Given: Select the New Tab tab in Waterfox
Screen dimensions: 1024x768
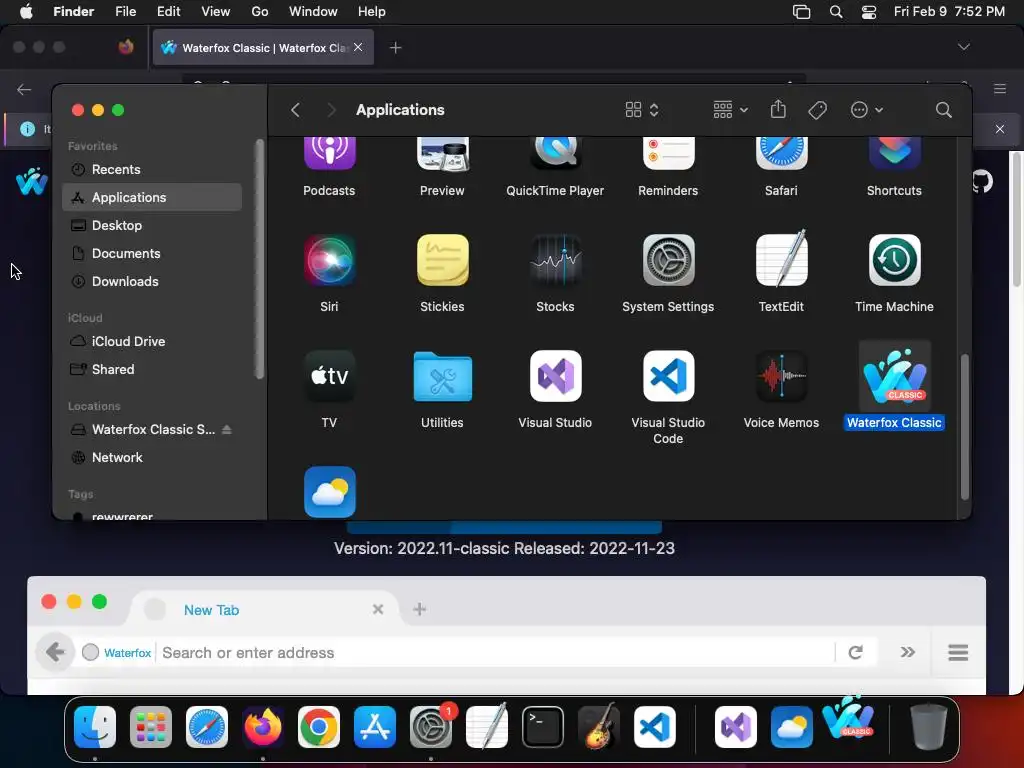Looking at the screenshot, I should (x=264, y=609).
